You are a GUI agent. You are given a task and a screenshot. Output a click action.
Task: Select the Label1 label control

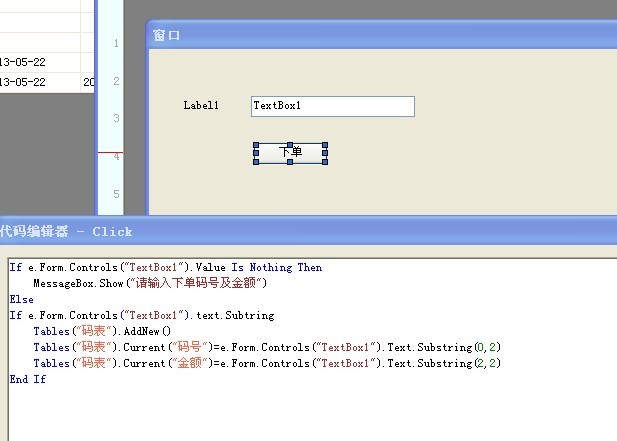pyautogui.click(x=201, y=105)
